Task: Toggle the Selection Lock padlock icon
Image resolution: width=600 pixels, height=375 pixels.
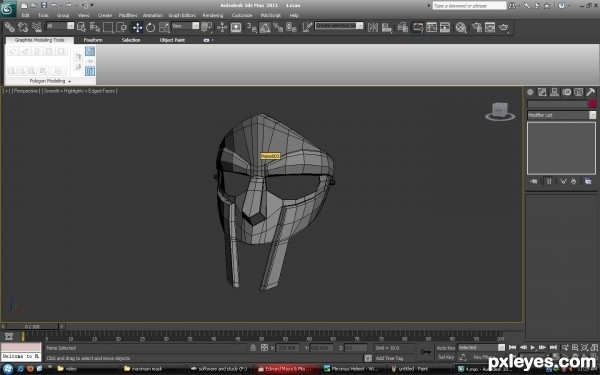Action: pyautogui.click(x=253, y=348)
